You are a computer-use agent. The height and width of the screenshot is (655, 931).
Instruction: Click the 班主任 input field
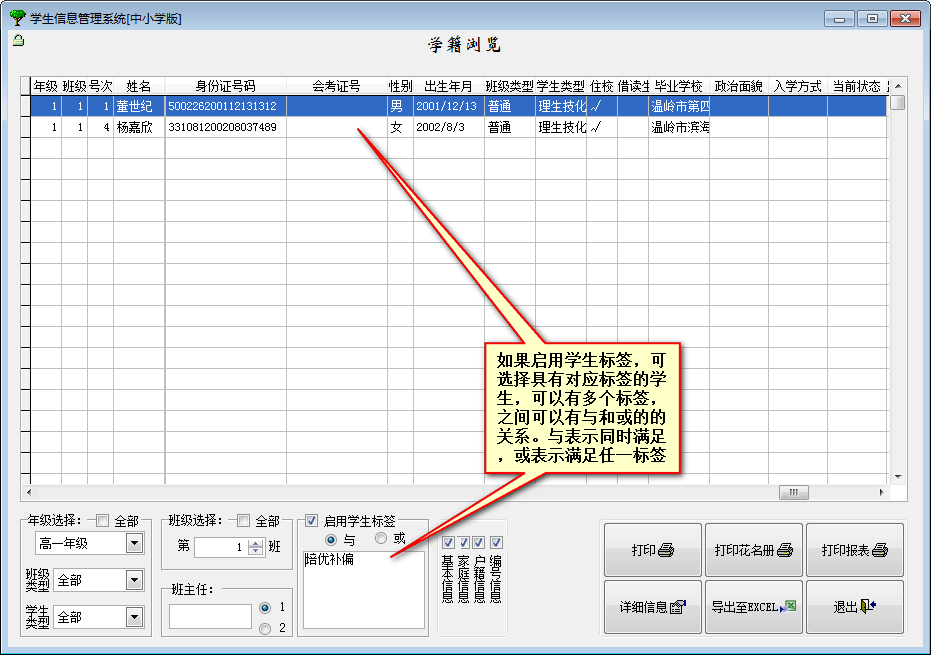coord(210,617)
